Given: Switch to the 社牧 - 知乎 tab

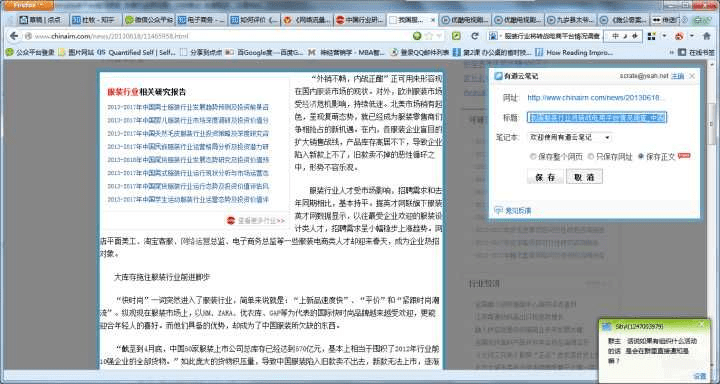Looking at the screenshot, I should pyautogui.click(x=96, y=20).
